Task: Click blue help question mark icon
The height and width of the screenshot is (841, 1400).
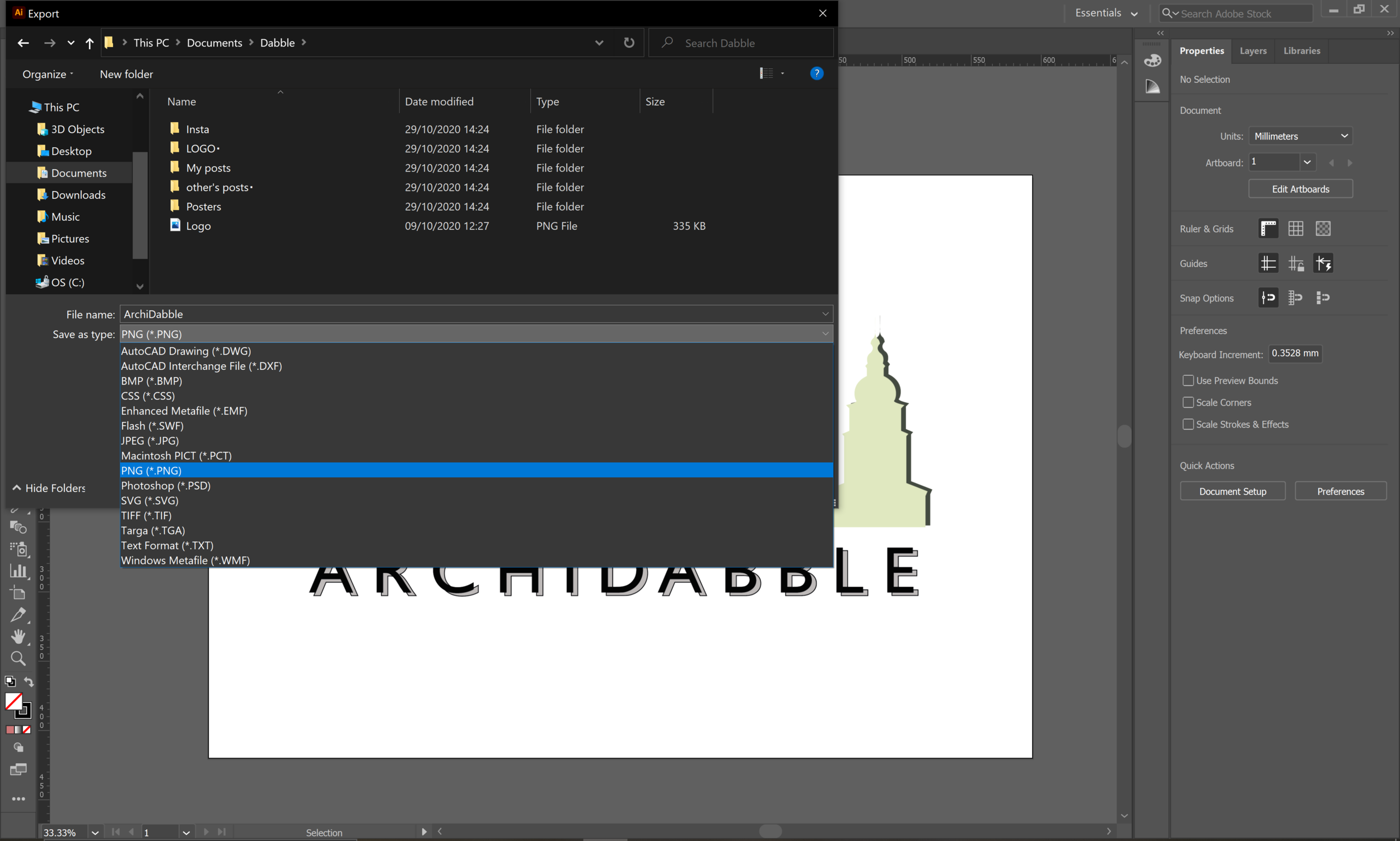Action: (x=816, y=73)
